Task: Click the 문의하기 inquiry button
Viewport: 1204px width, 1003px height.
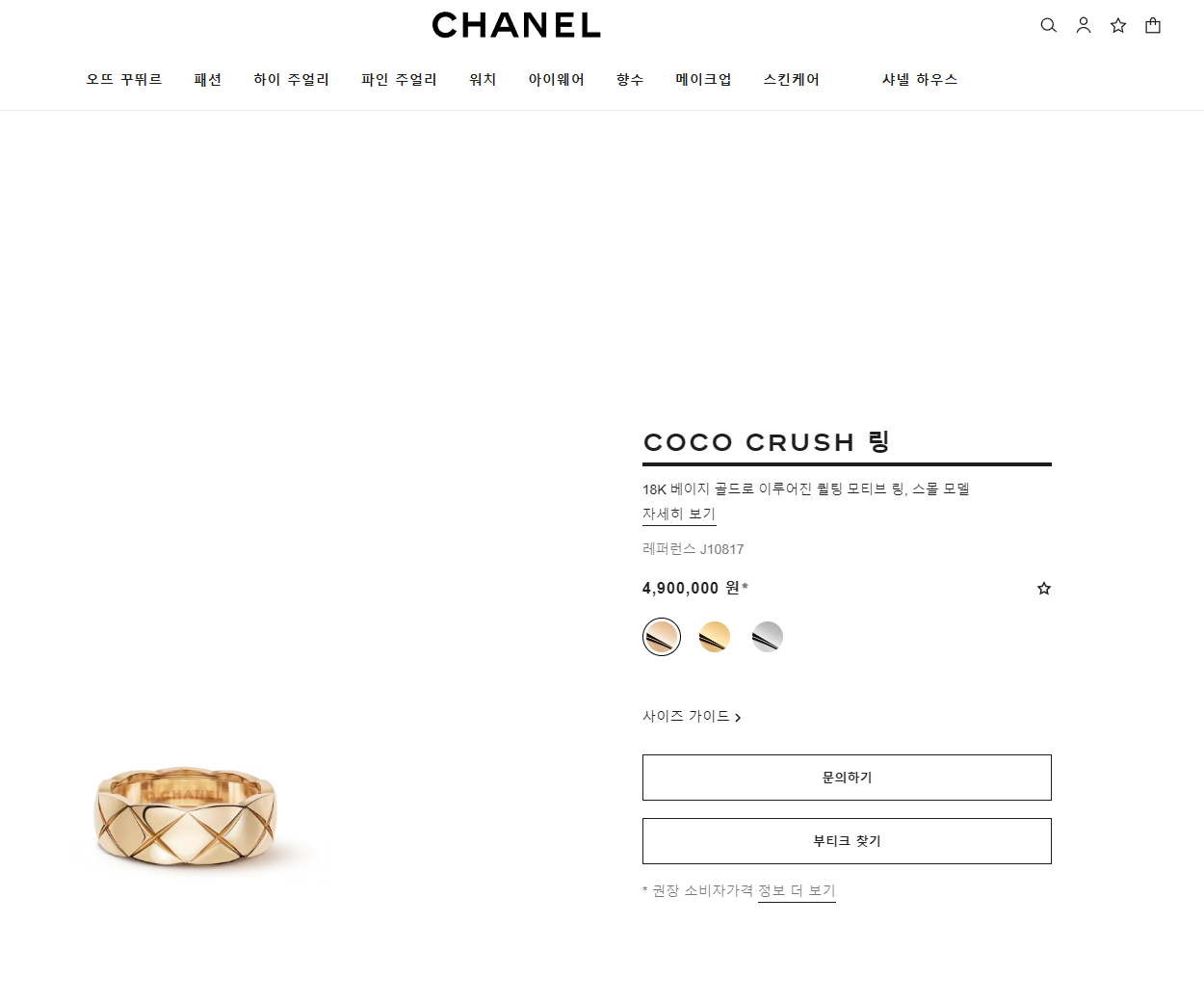Action: coord(847,778)
